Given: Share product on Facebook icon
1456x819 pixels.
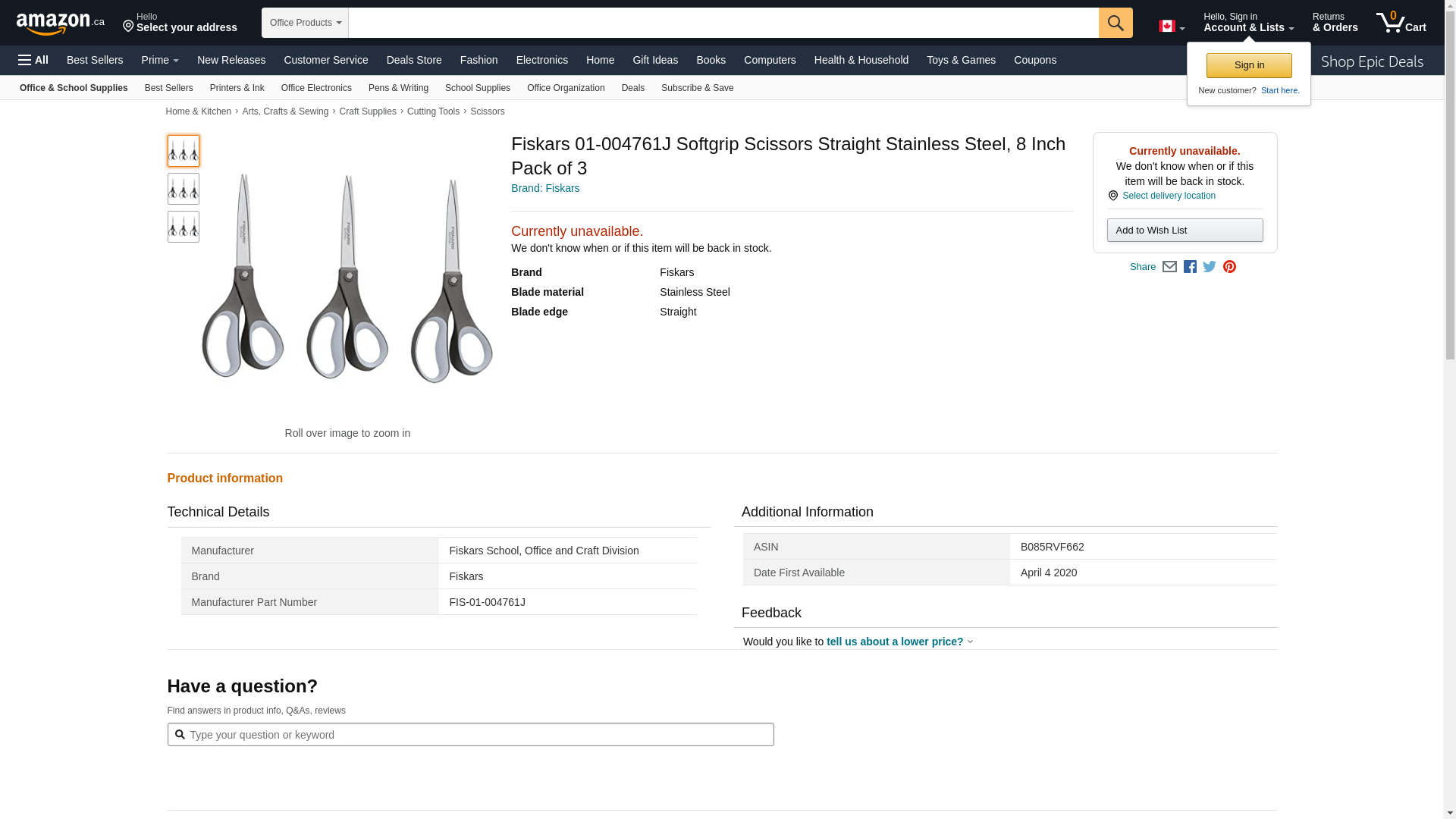Looking at the screenshot, I should pyautogui.click(x=1190, y=267).
